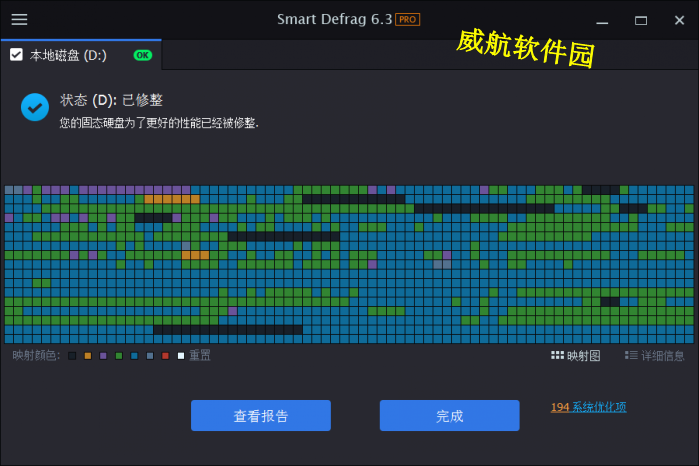Pick the green map color swatch

point(119,355)
